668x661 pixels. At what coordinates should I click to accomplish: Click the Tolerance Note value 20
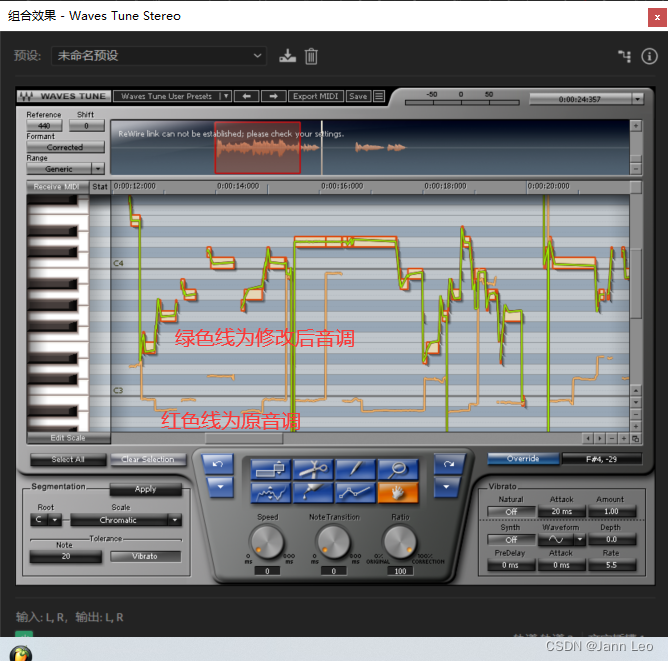[66, 556]
